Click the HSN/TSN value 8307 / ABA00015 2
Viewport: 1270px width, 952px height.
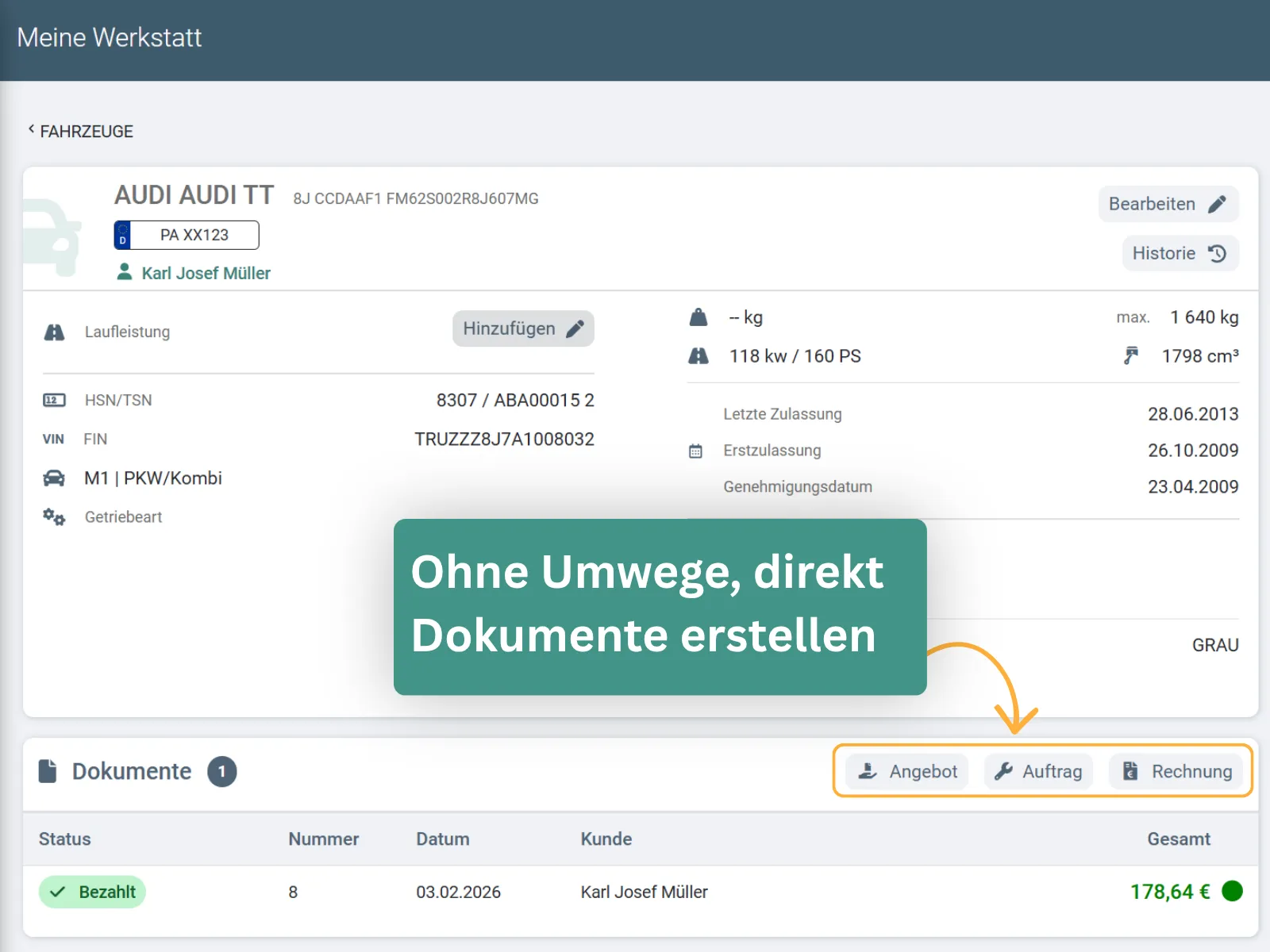(515, 400)
